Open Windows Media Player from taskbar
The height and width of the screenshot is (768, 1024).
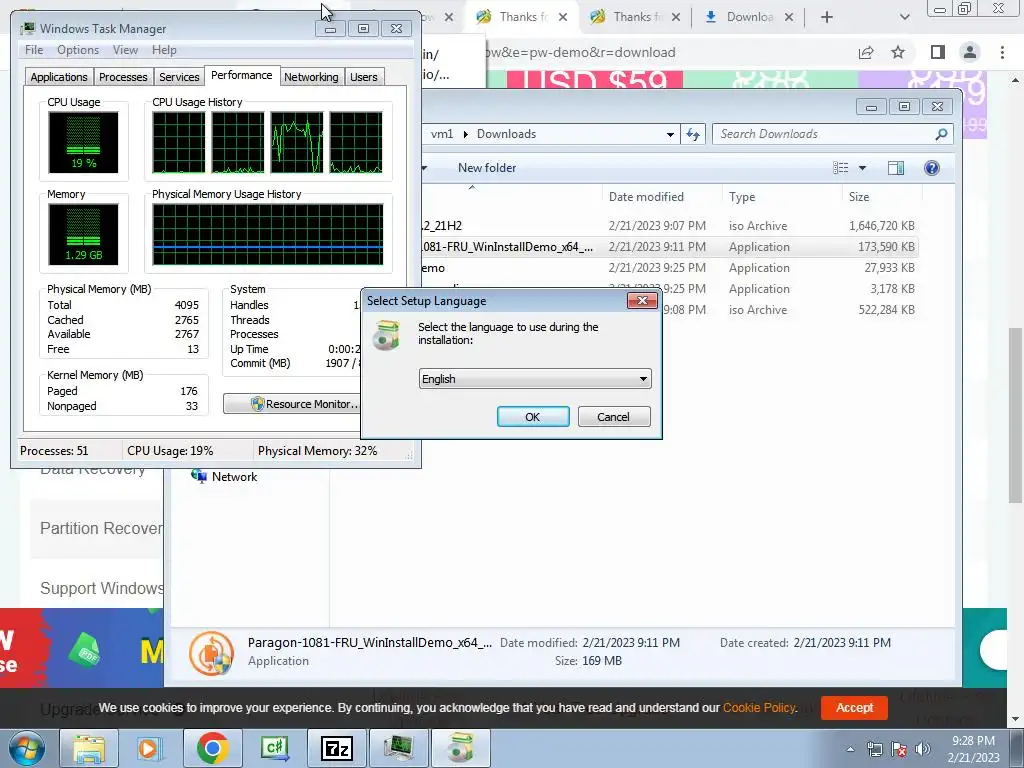tap(150, 748)
